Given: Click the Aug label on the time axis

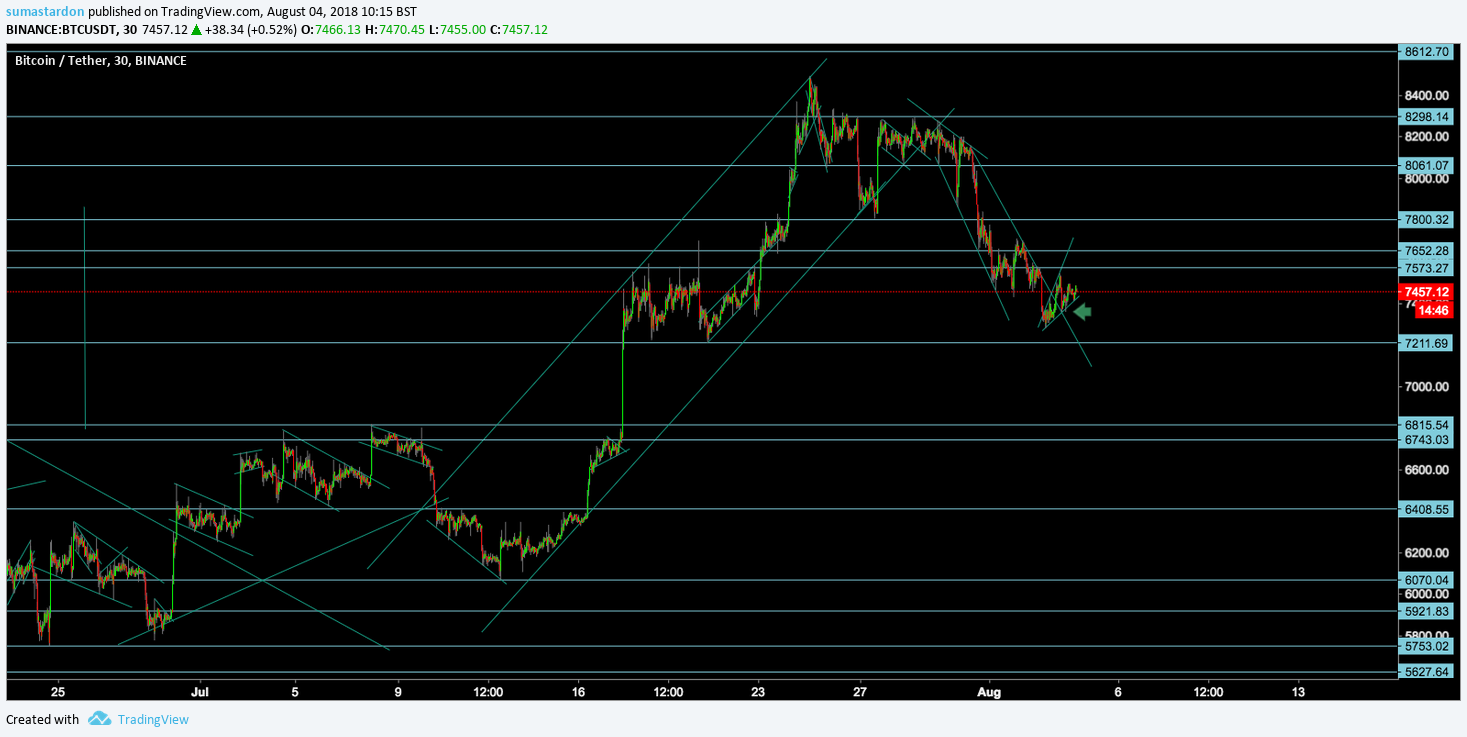Looking at the screenshot, I should pos(989,691).
